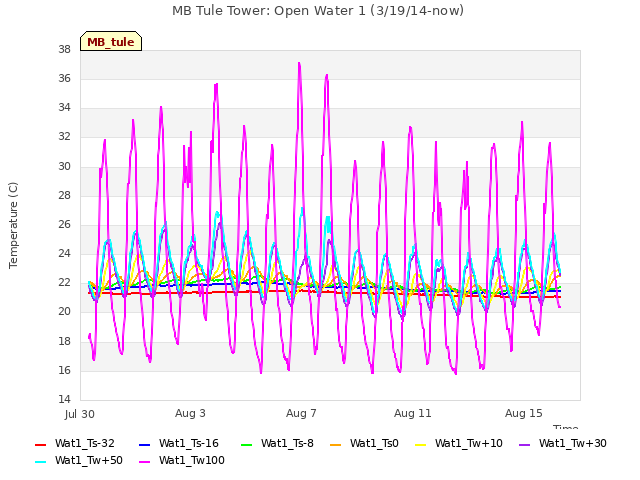Click the purple Wat1_Tw+30 legend swatch
640x480 pixels.
tap(524, 444)
